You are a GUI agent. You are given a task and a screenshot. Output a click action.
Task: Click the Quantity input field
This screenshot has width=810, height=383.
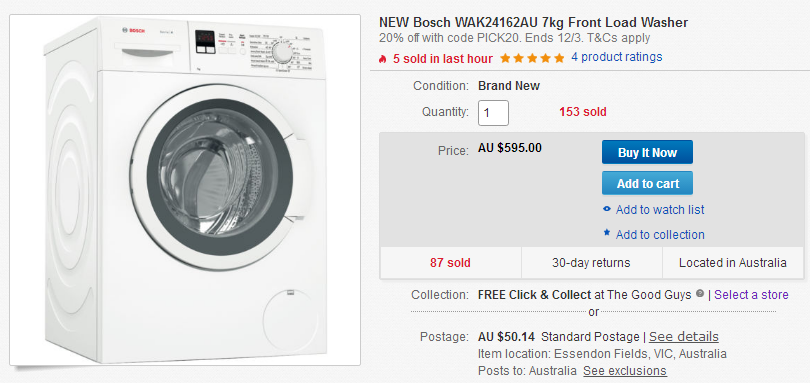[493, 113]
